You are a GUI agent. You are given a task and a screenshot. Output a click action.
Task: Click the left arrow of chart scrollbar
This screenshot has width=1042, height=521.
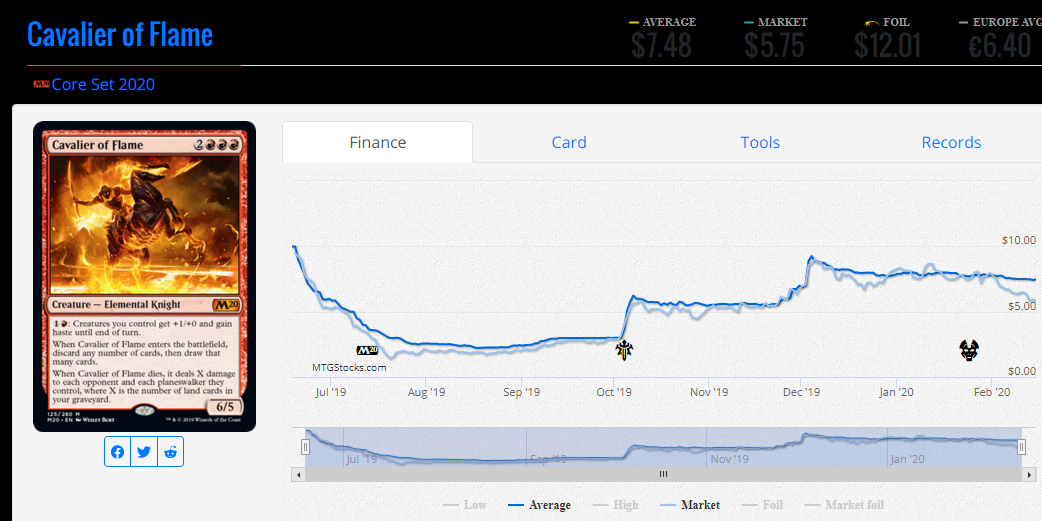[298, 474]
